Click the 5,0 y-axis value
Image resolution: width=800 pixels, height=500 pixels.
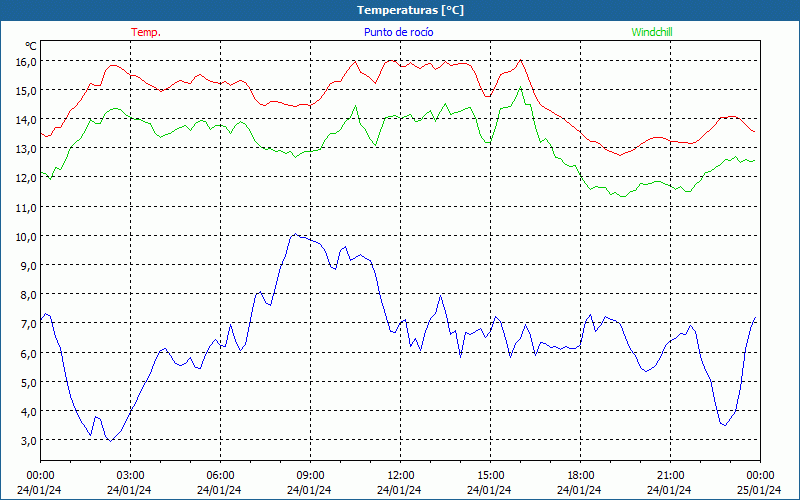click(29, 382)
